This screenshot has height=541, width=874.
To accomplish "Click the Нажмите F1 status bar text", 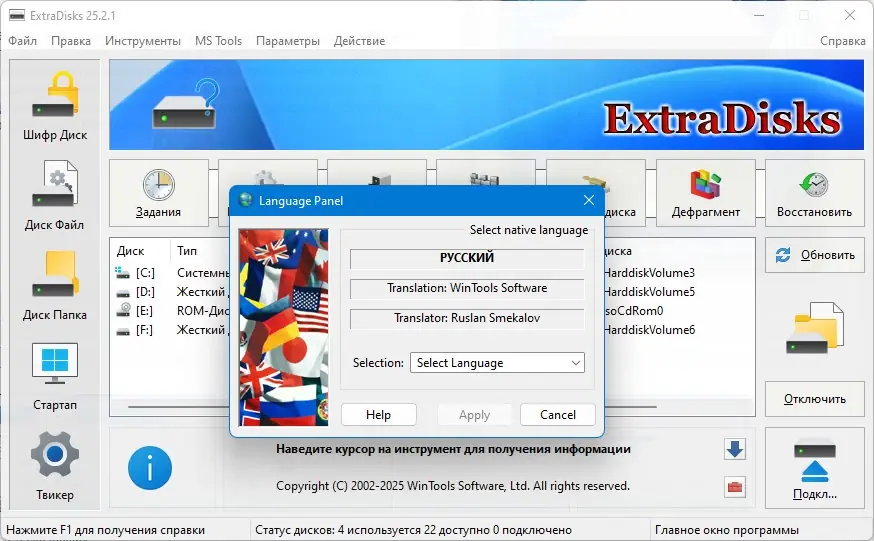I will (x=105, y=530).
